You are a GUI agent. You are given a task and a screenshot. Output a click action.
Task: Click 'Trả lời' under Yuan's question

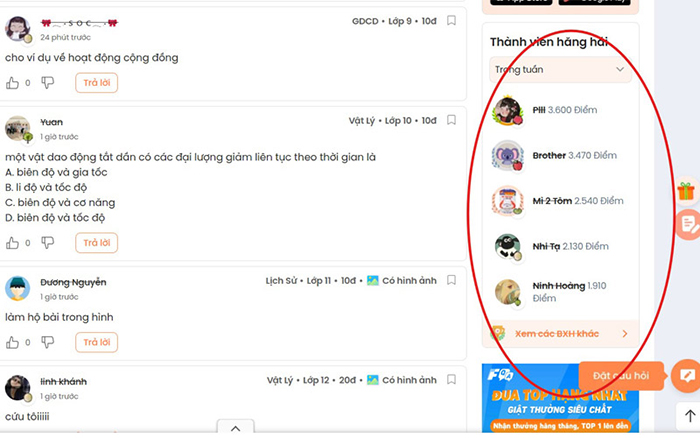pyautogui.click(x=96, y=243)
